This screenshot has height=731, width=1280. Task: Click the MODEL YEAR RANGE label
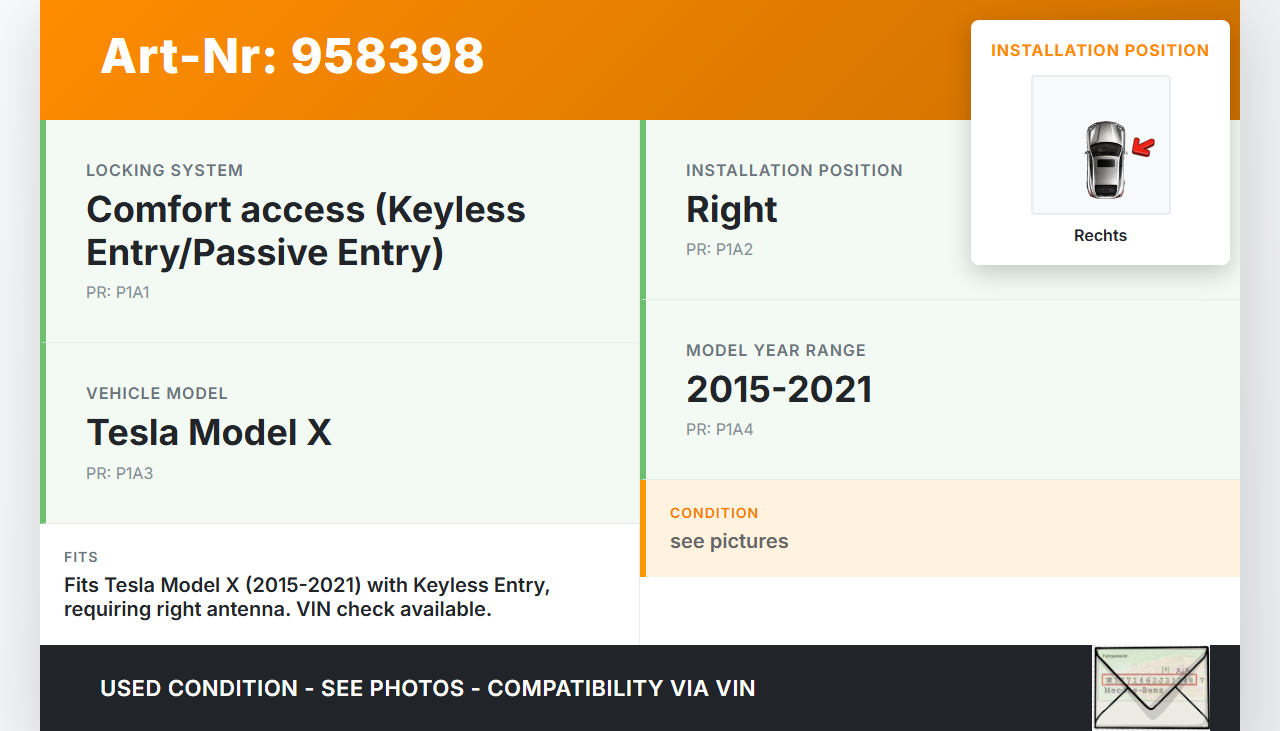(x=776, y=350)
